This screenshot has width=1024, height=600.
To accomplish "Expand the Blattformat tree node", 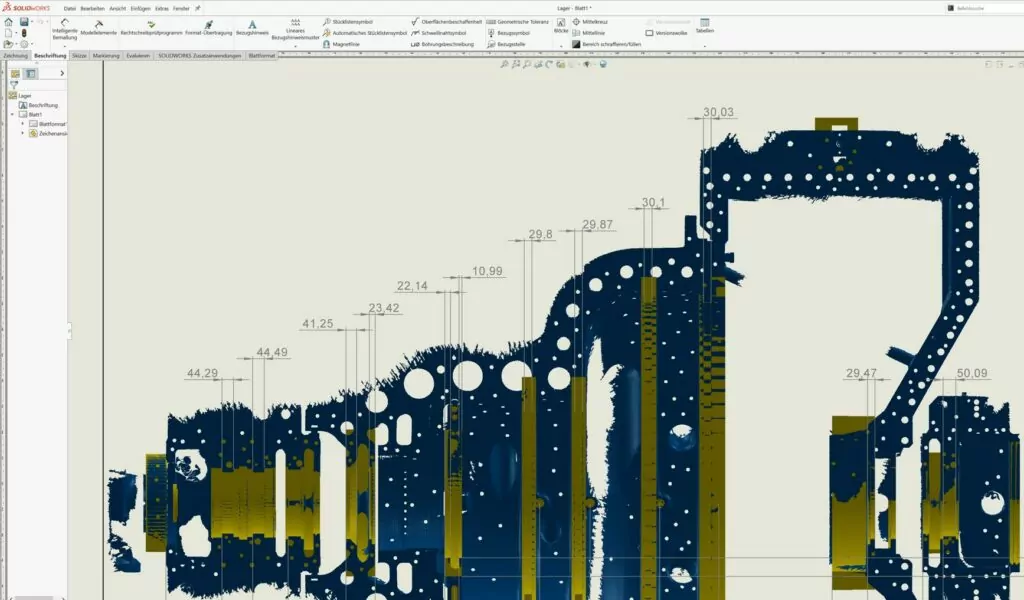I will pos(22,124).
